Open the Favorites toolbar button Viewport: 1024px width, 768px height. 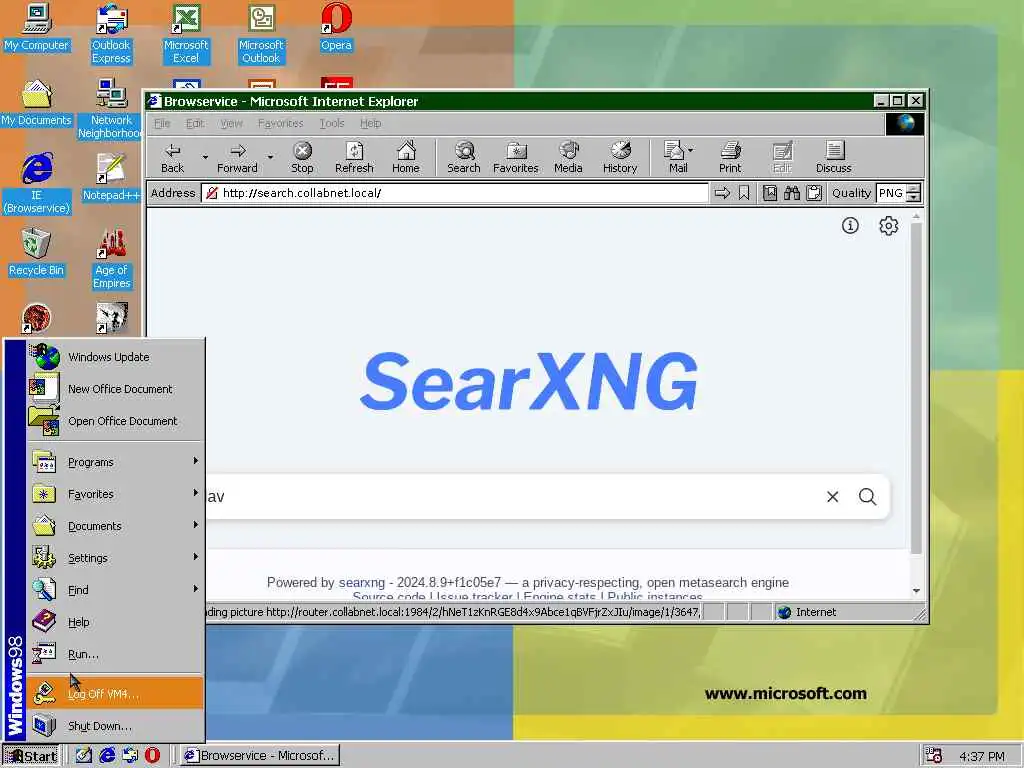[x=515, y=158]
